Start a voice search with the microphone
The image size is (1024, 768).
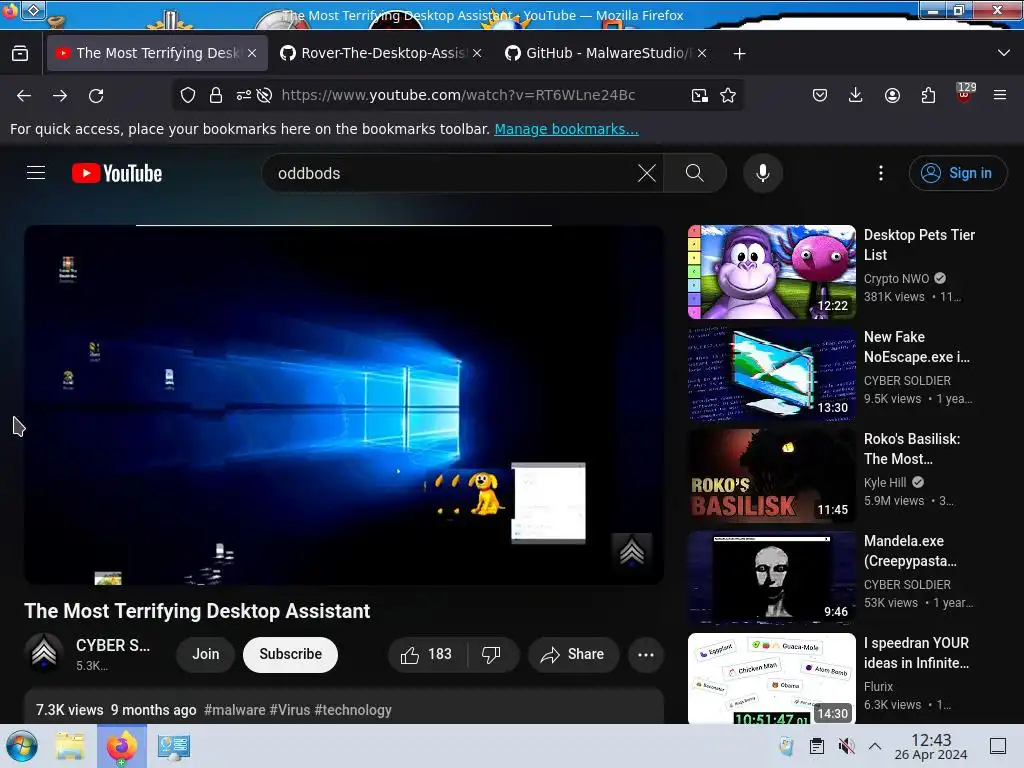pos(763,173)
